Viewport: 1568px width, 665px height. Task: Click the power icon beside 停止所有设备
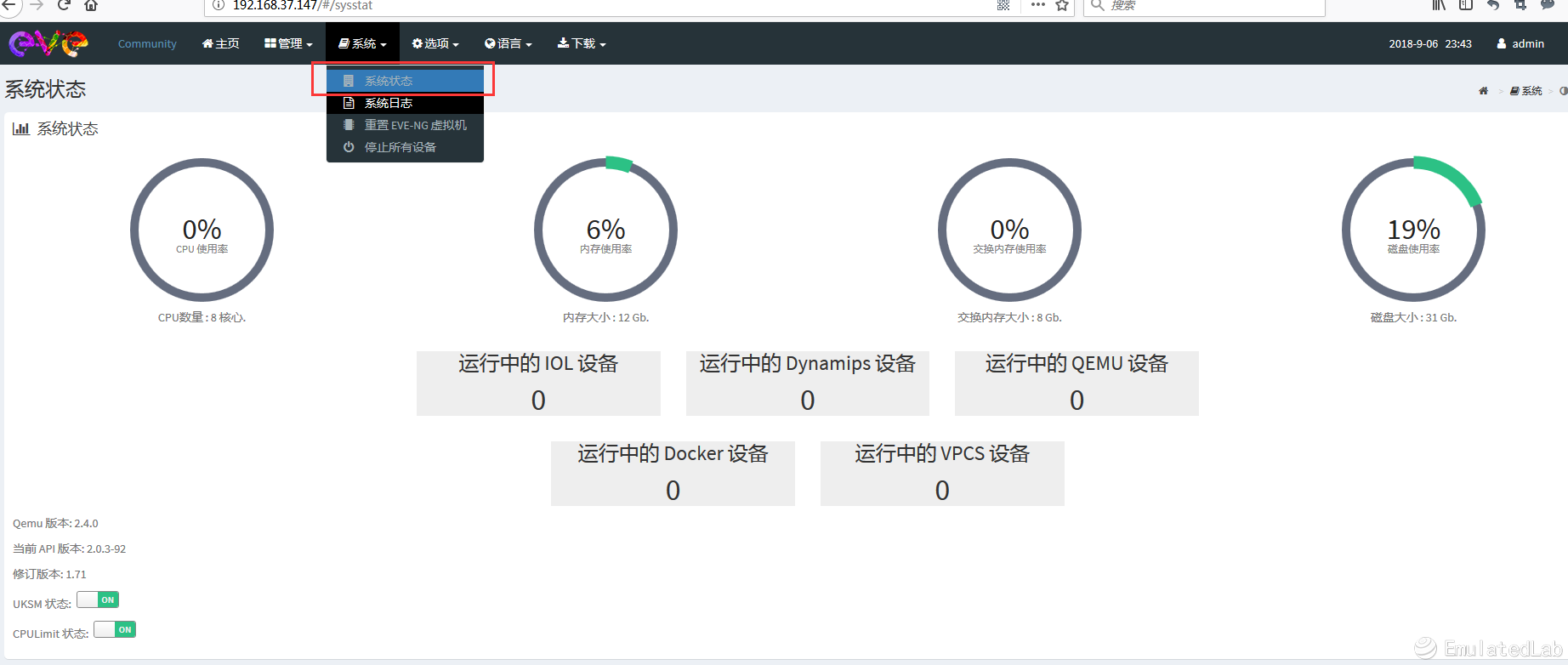pos(349,147)
